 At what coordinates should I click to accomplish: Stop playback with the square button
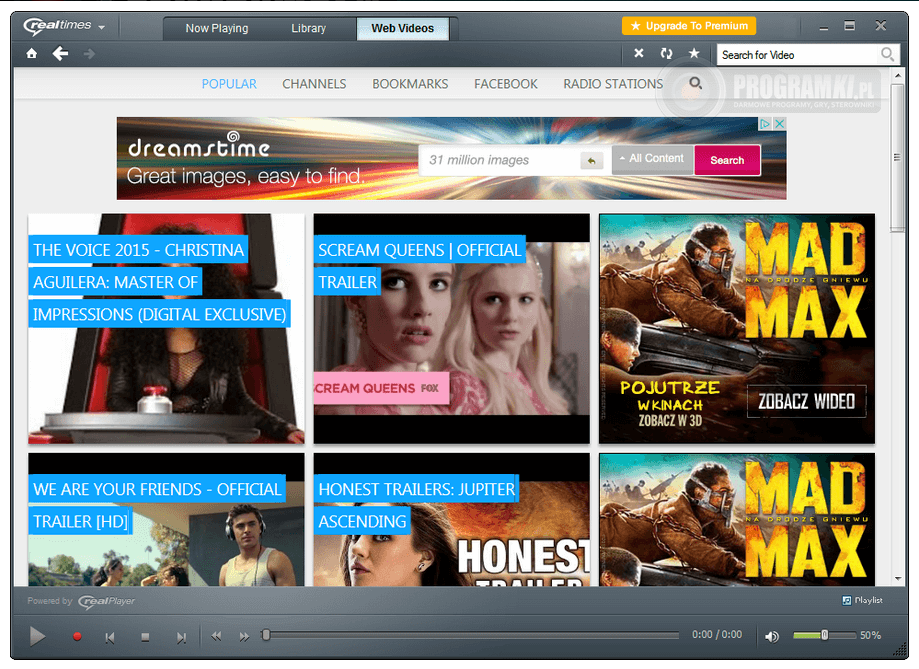click(x=145, y=637)
